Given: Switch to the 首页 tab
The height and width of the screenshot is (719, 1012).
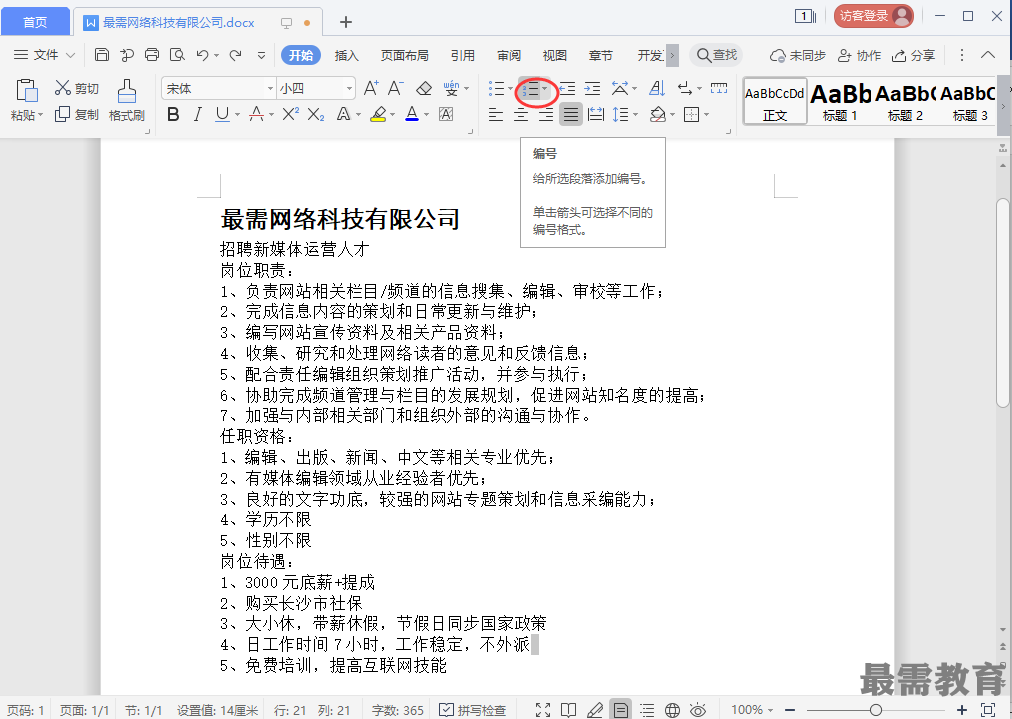Looking at the screenshot, I should click(35, 22).
